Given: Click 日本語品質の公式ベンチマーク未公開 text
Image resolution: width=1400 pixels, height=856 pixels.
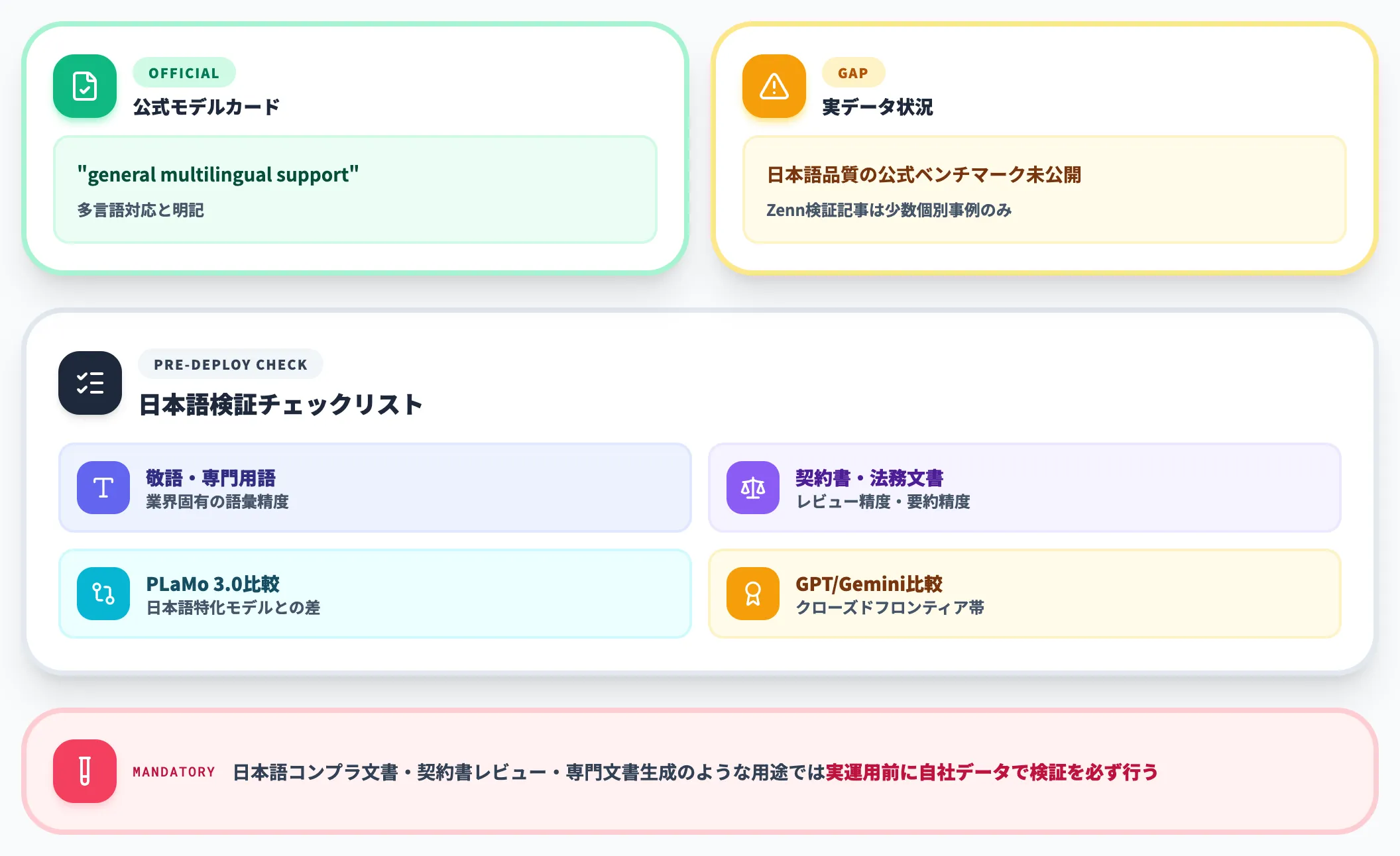Looking at the screenshot, I should (924, 175).
